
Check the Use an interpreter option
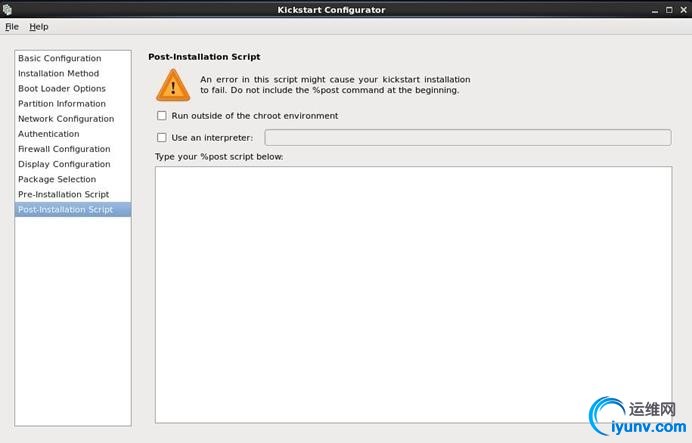[x=162, y=138]
